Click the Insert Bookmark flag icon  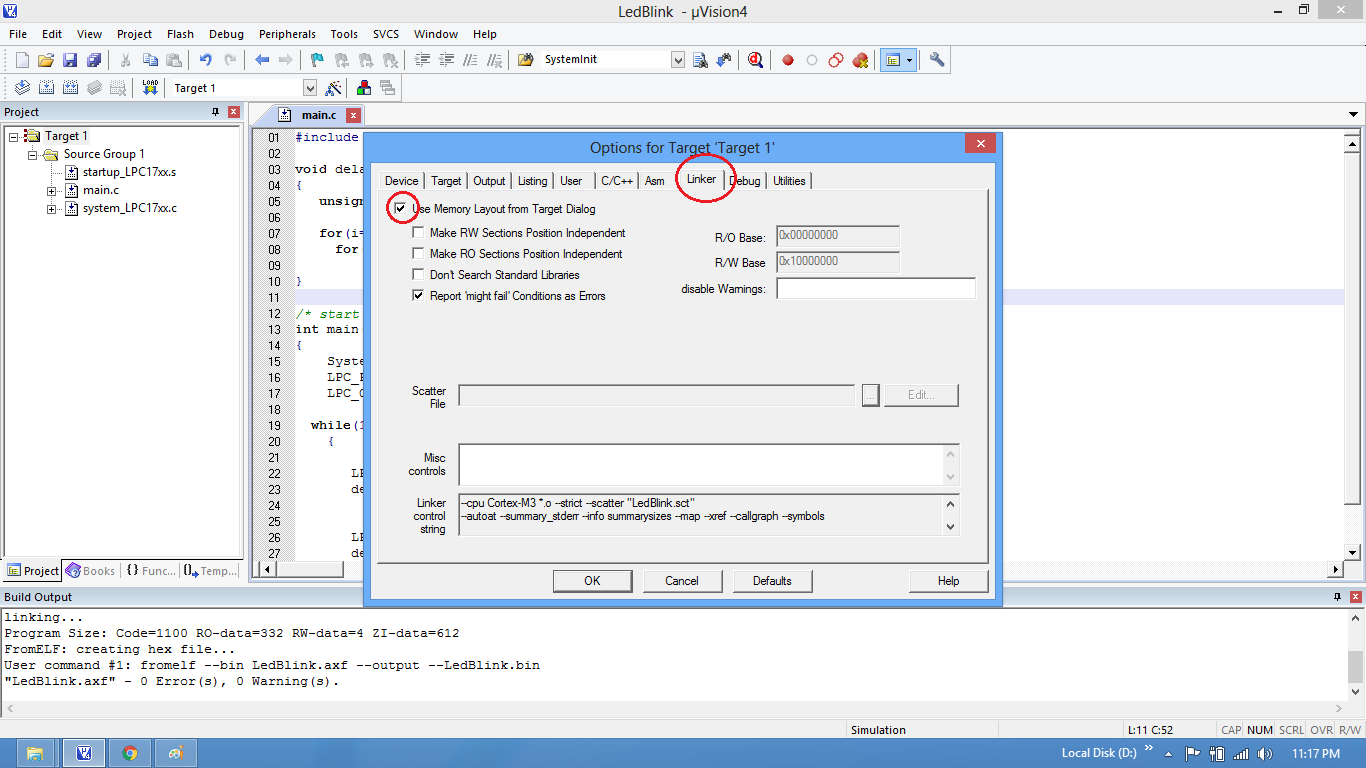point(317,60)
